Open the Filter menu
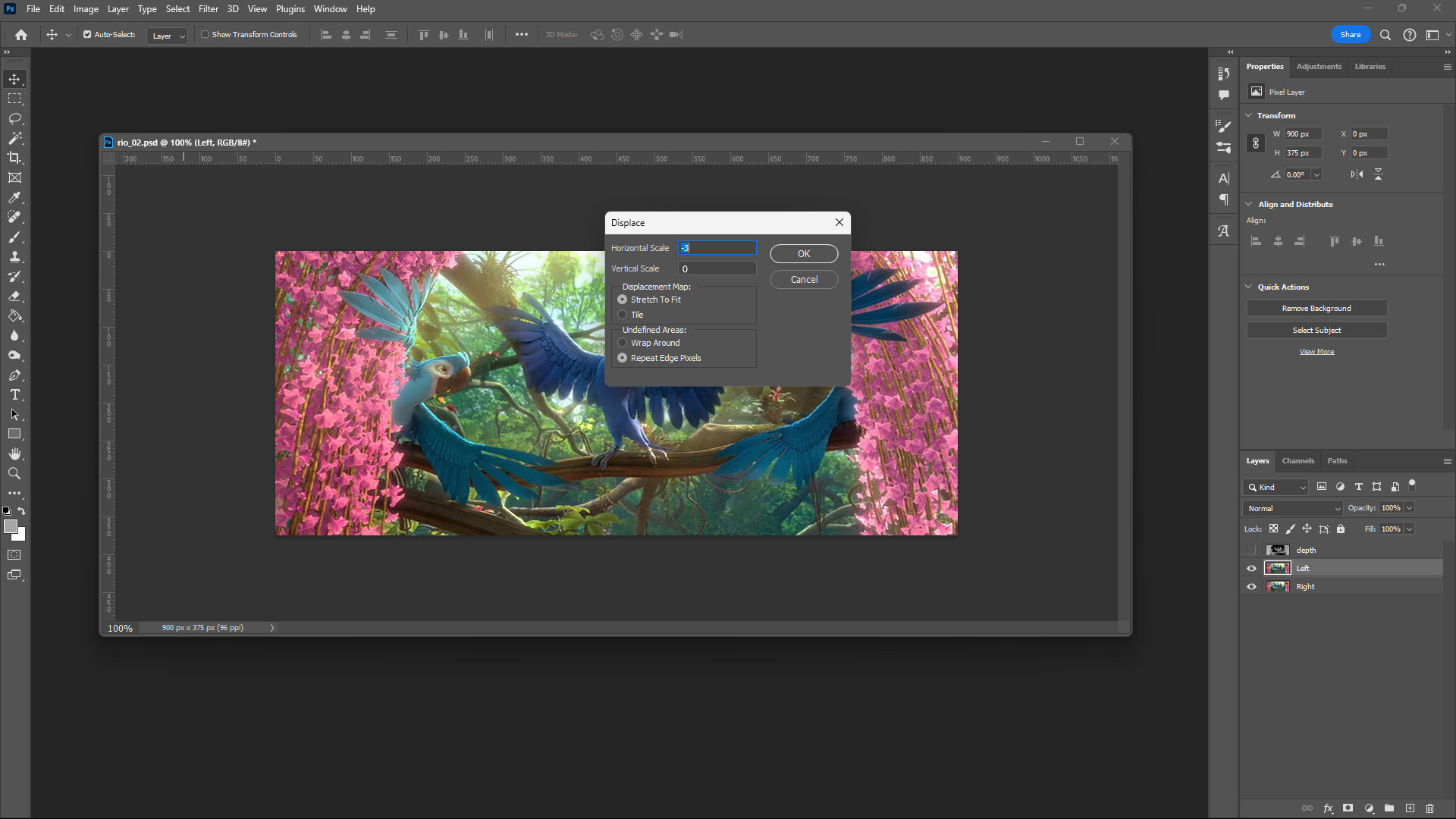1456x819 pixels. point(208,9)
